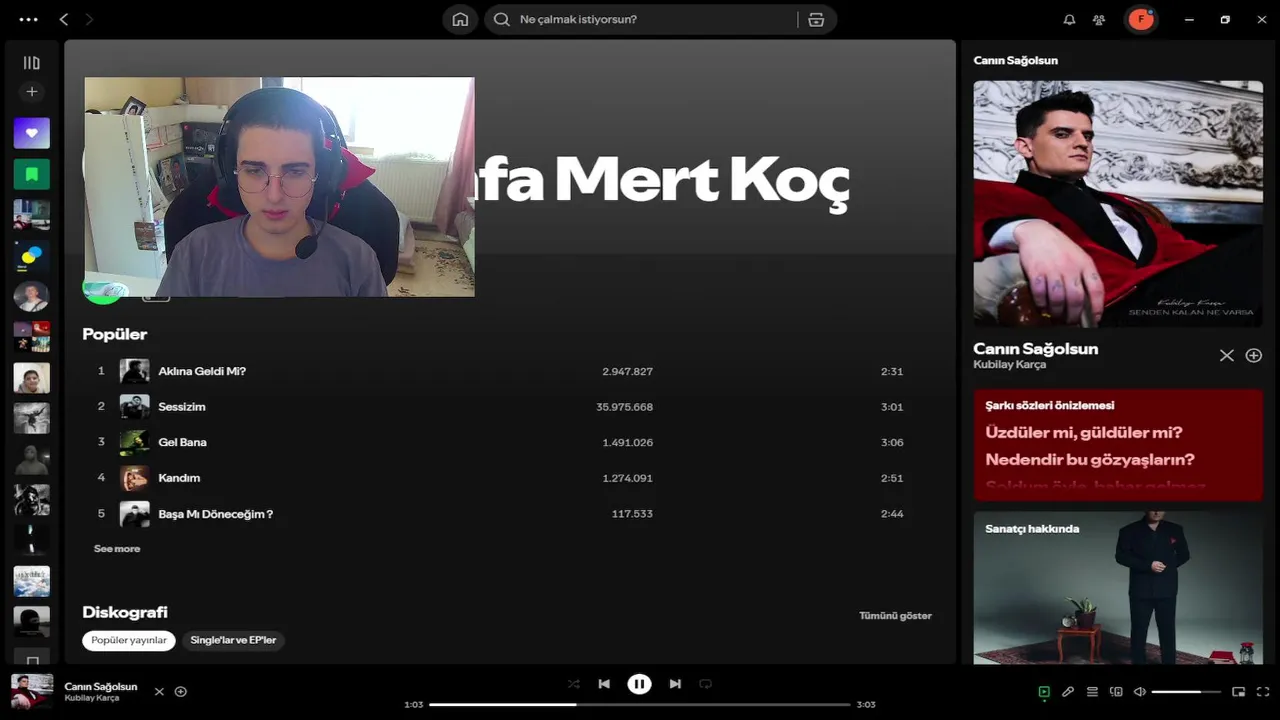This screenshot has width=1280, height=720.
Task: Select the song Sessizim
Action: tap(182, 407)
